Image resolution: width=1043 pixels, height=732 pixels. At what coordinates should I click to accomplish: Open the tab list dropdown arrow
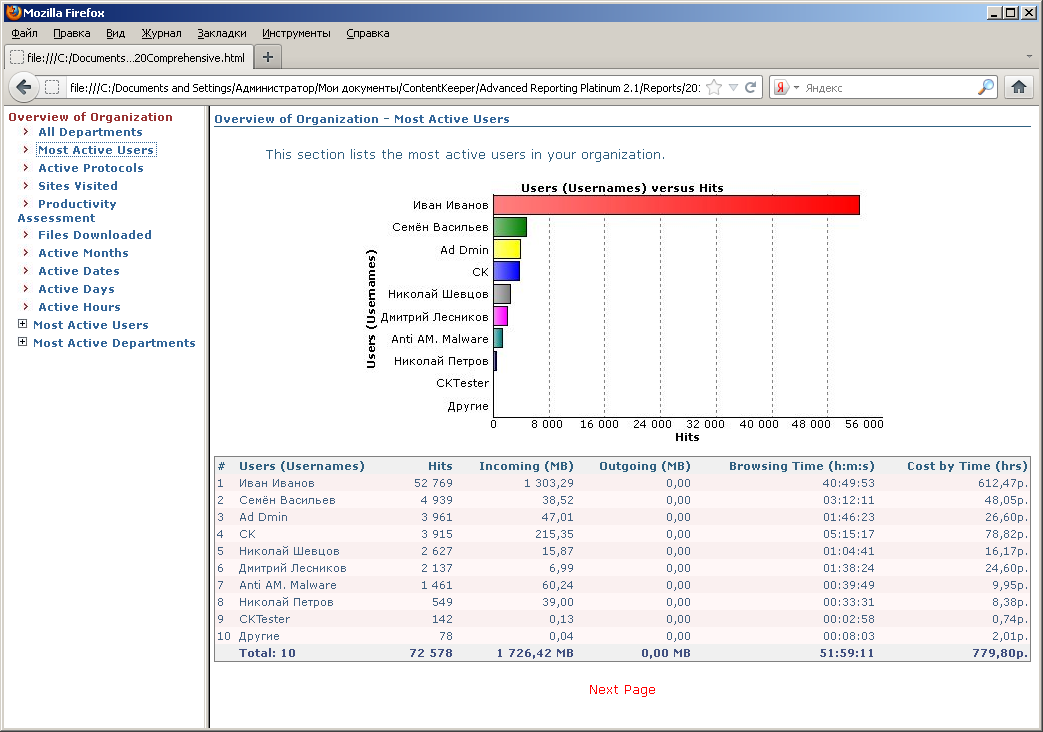[x=1030, y=57]
